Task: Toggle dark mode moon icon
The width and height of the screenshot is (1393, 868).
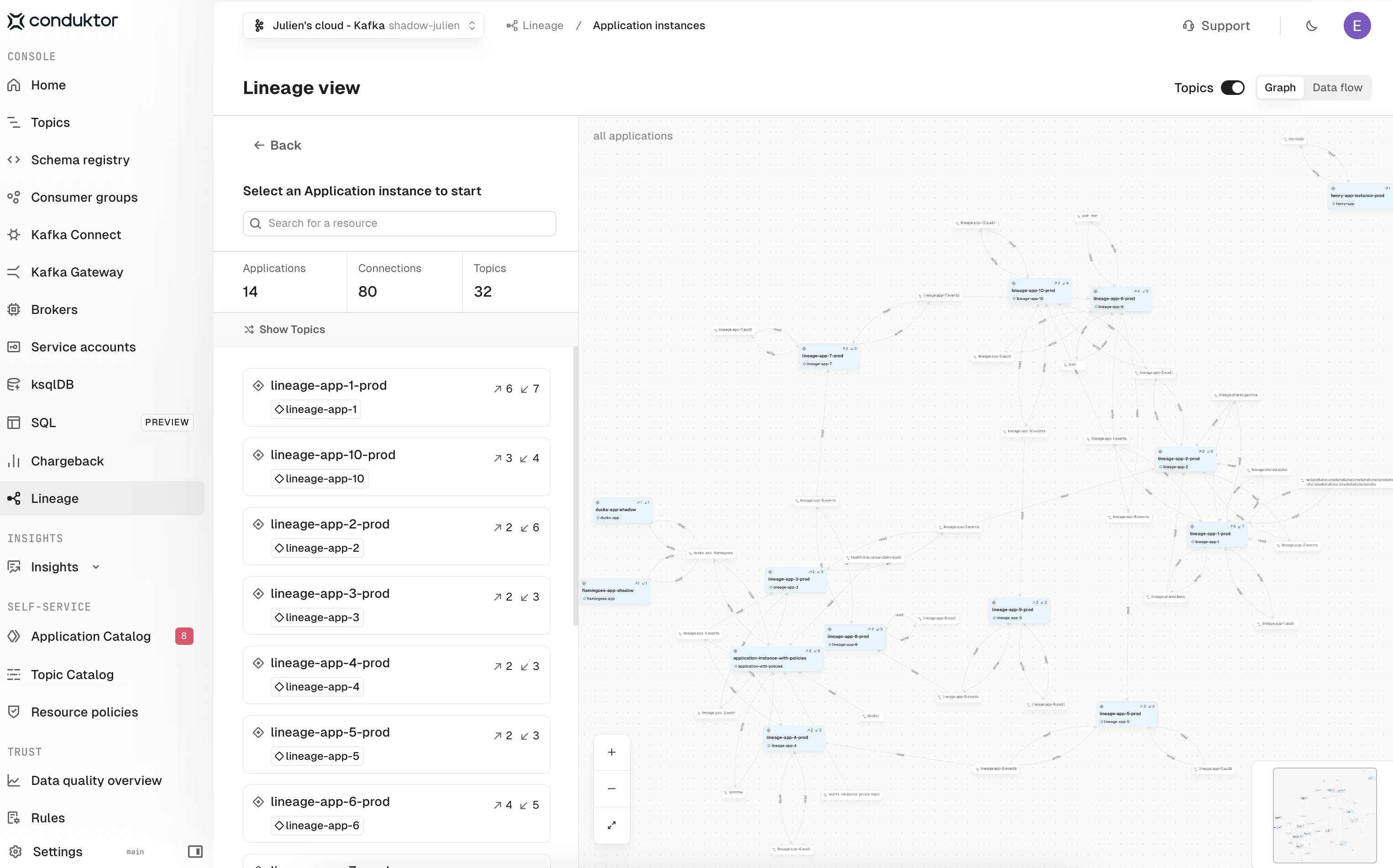Action: pos(1311,26)
